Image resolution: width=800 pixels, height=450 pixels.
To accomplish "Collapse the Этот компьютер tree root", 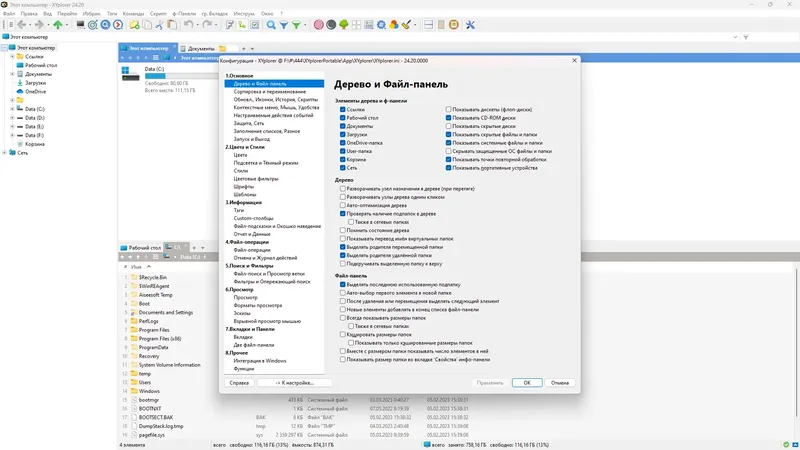I will pos(5,47).
